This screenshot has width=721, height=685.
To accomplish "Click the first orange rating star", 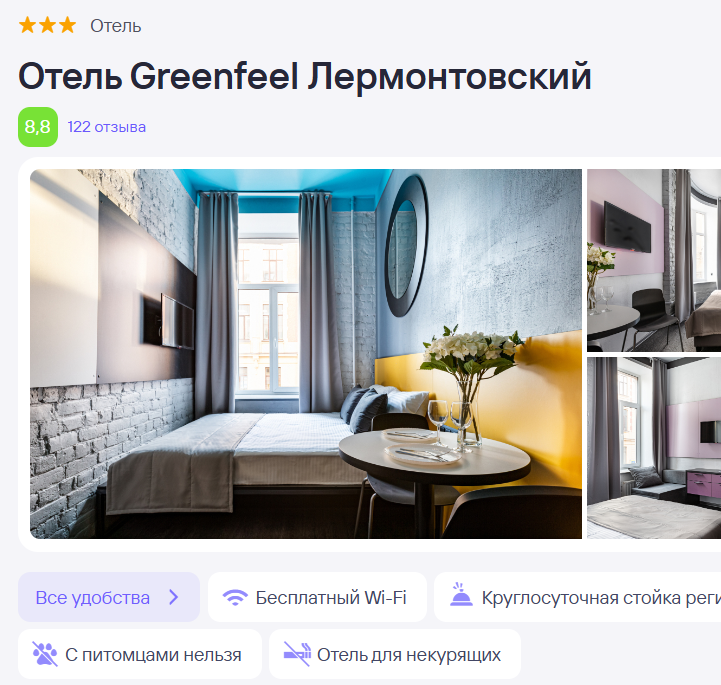I will (28, 25).
